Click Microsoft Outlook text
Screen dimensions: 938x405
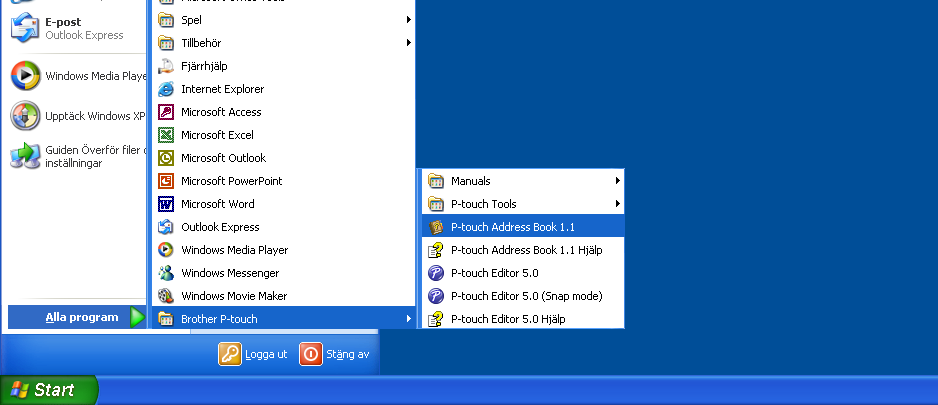click(224, 158)
